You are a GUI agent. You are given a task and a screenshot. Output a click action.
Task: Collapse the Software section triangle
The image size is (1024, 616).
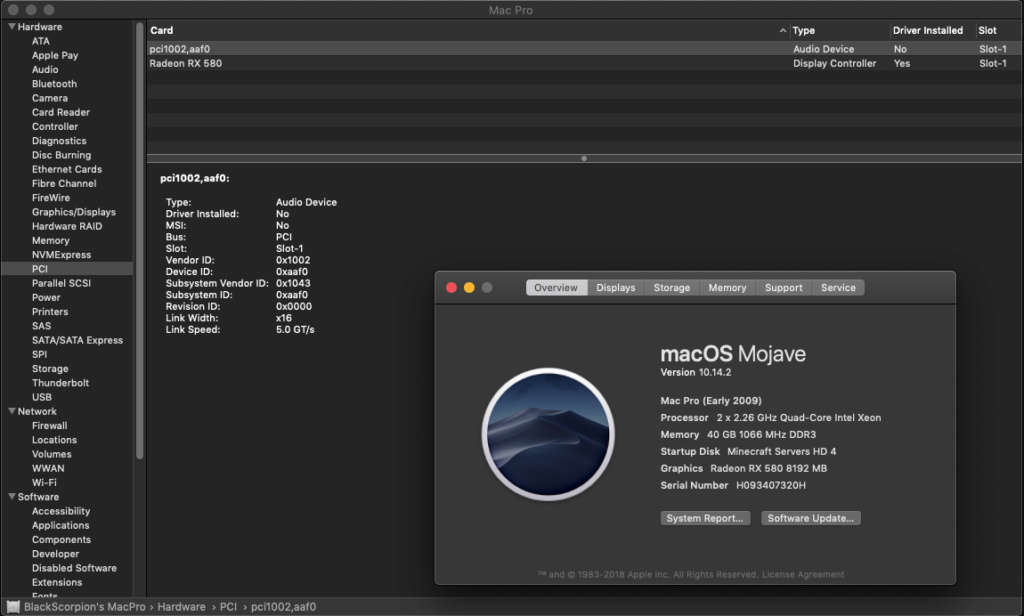pos(12,497)
